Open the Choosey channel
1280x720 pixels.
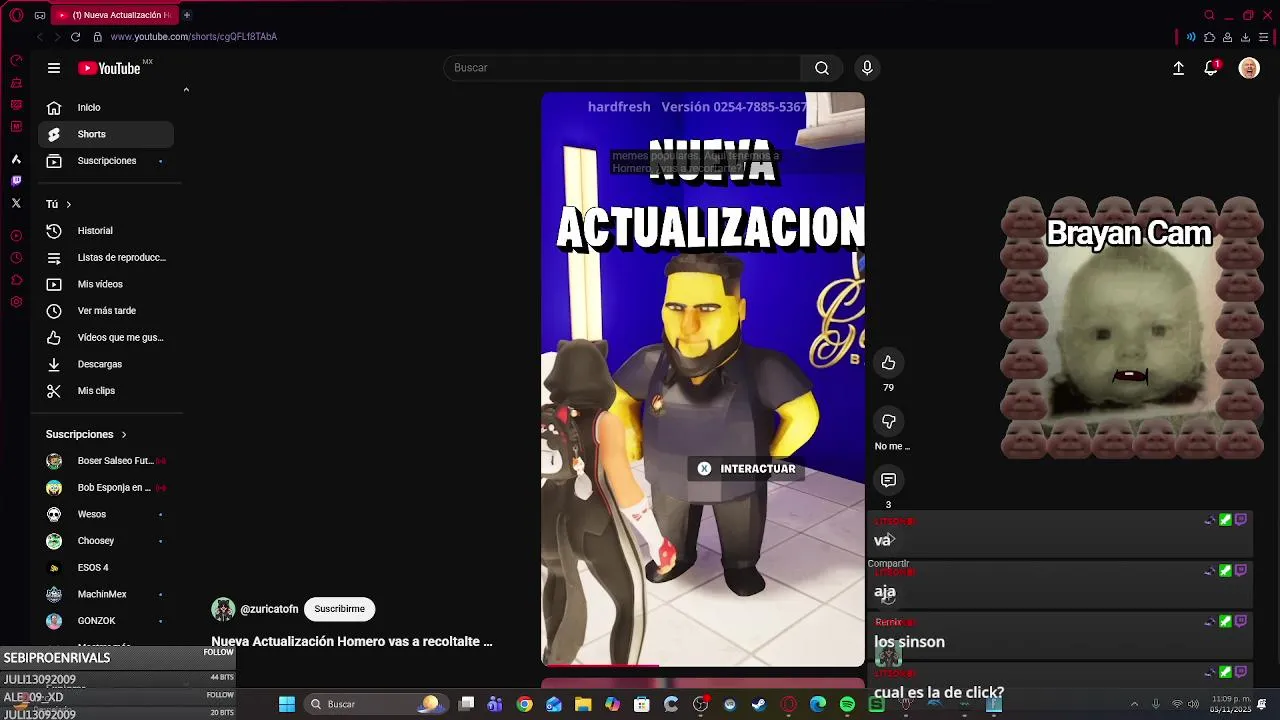click(x=106, y=541)
